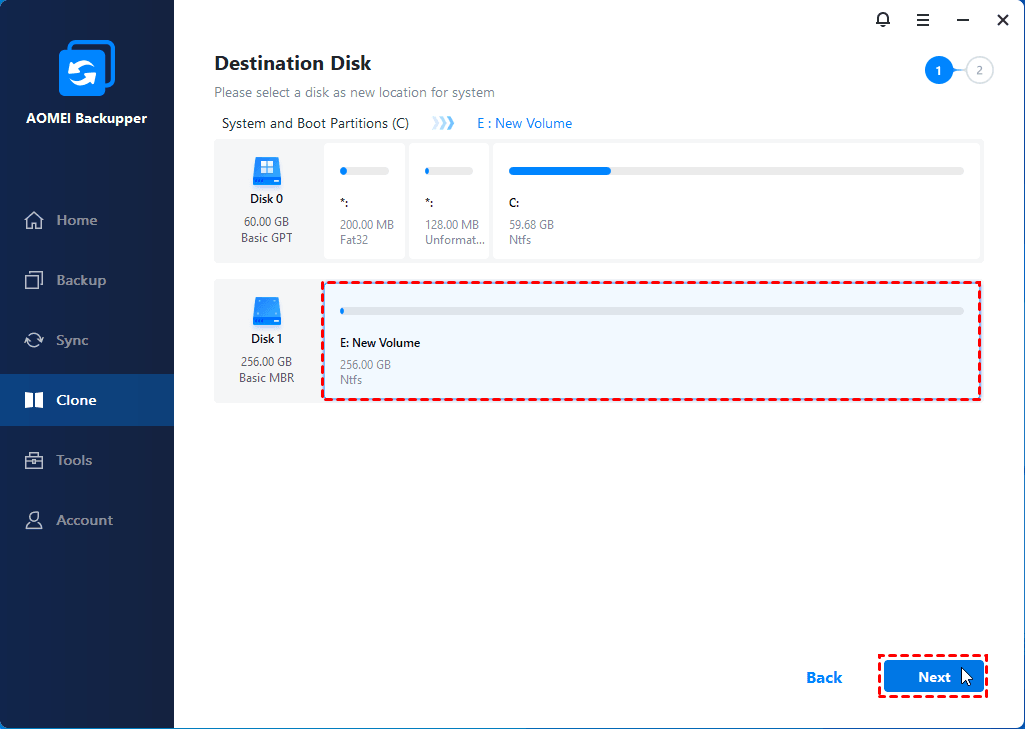Click the Account person icon

[34, 520]
